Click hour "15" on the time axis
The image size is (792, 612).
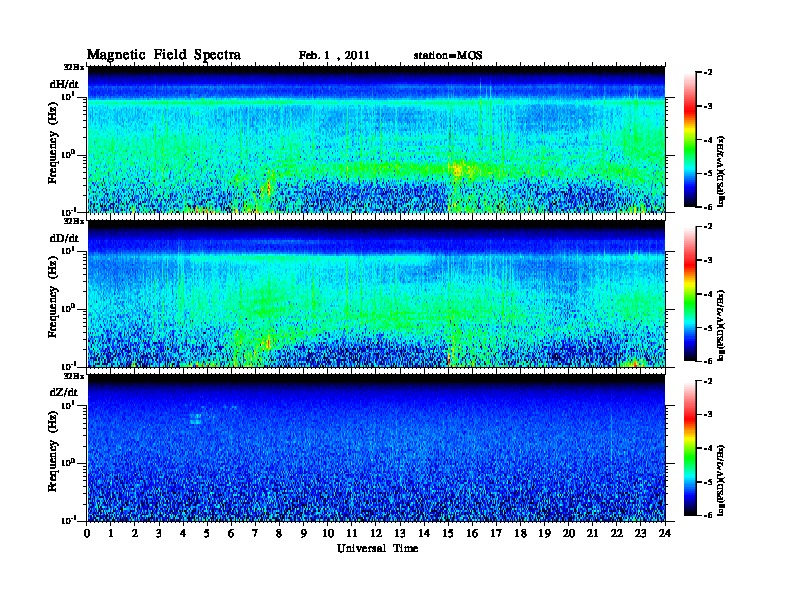coord(448,533)
